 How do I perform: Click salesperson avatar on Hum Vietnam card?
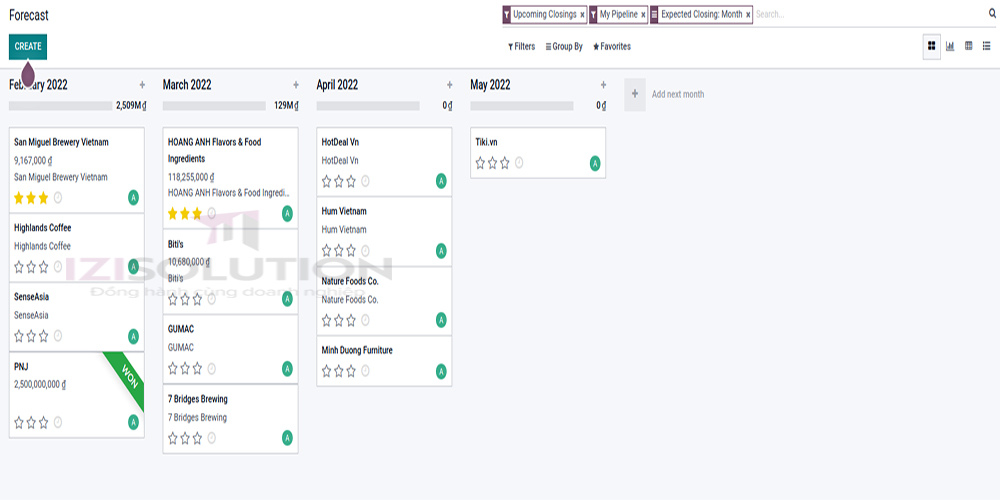[x=441, y=251]
